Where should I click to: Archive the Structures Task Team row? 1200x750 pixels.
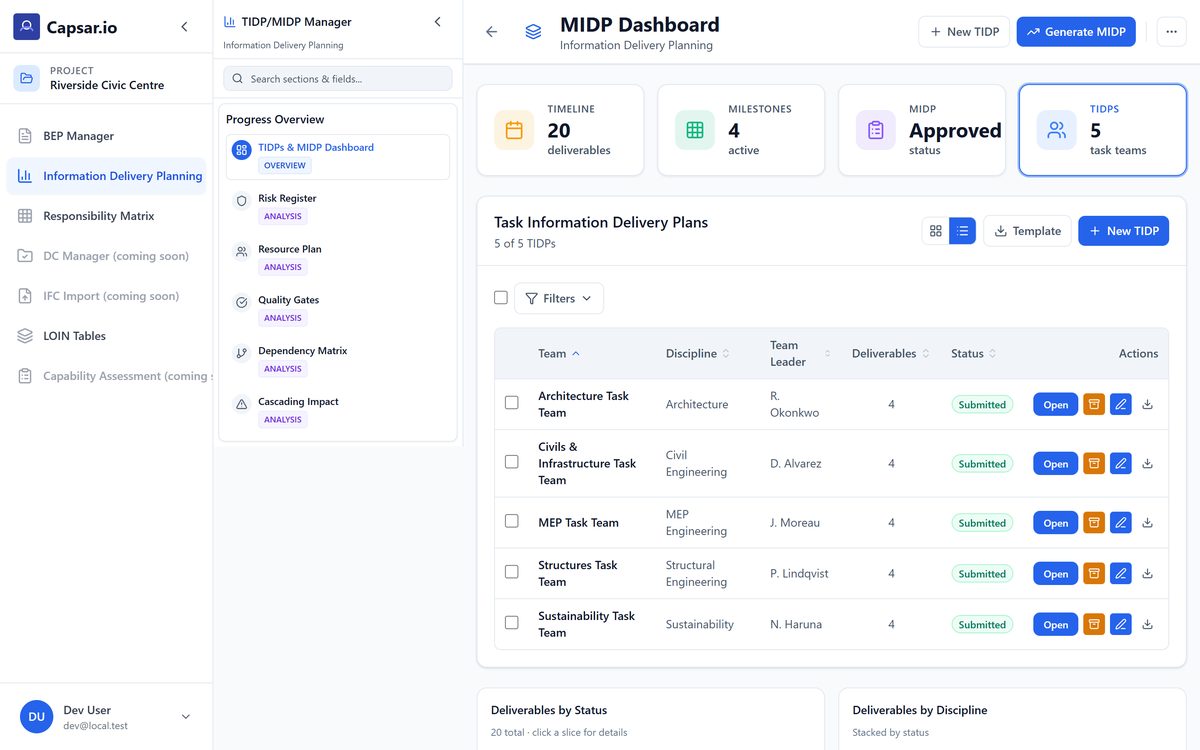coord(1094,573)
